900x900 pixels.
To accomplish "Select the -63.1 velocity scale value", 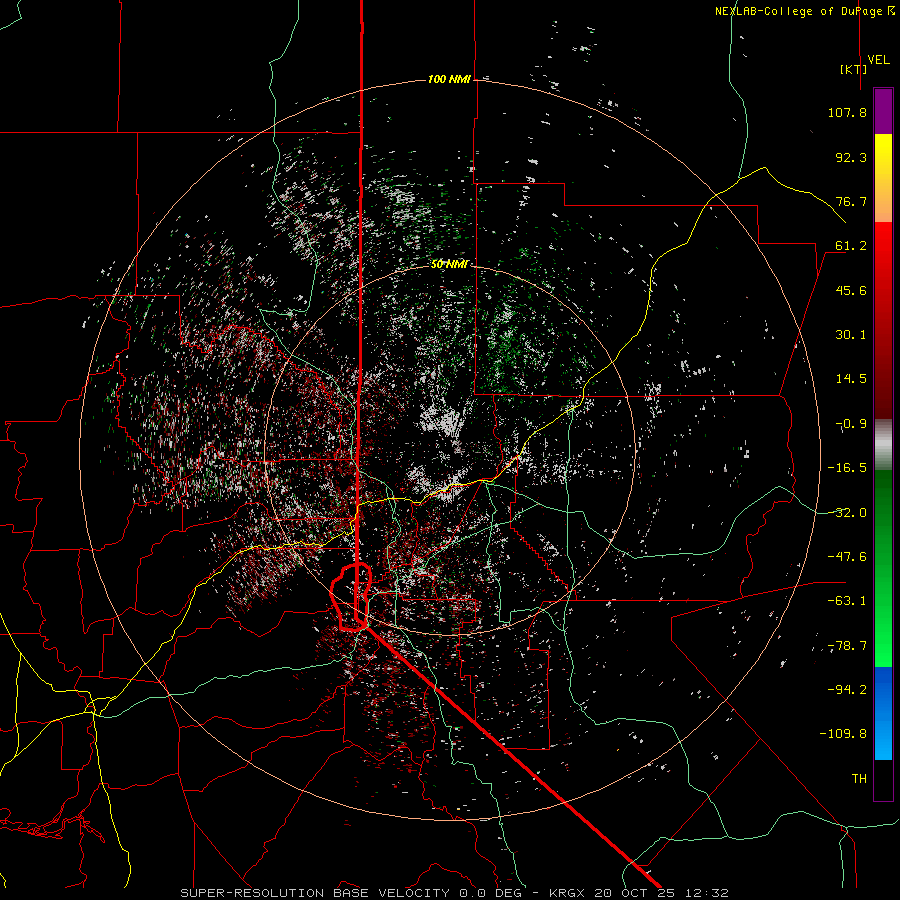I will 847,601.
